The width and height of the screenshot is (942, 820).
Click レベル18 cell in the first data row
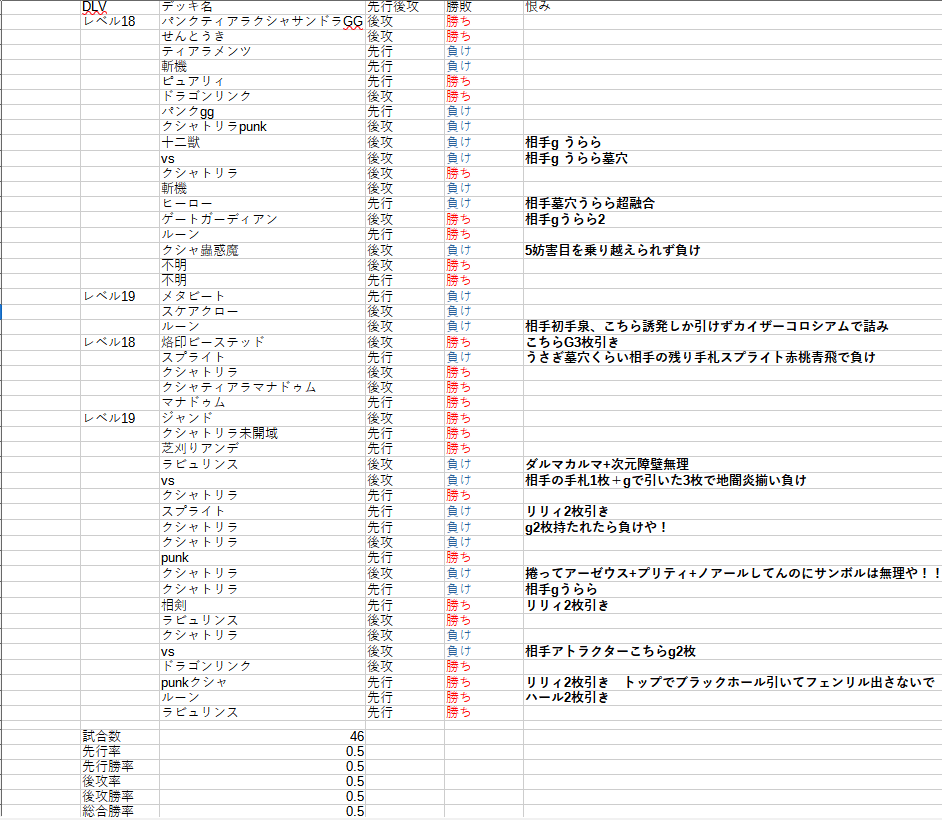(120, 22)
